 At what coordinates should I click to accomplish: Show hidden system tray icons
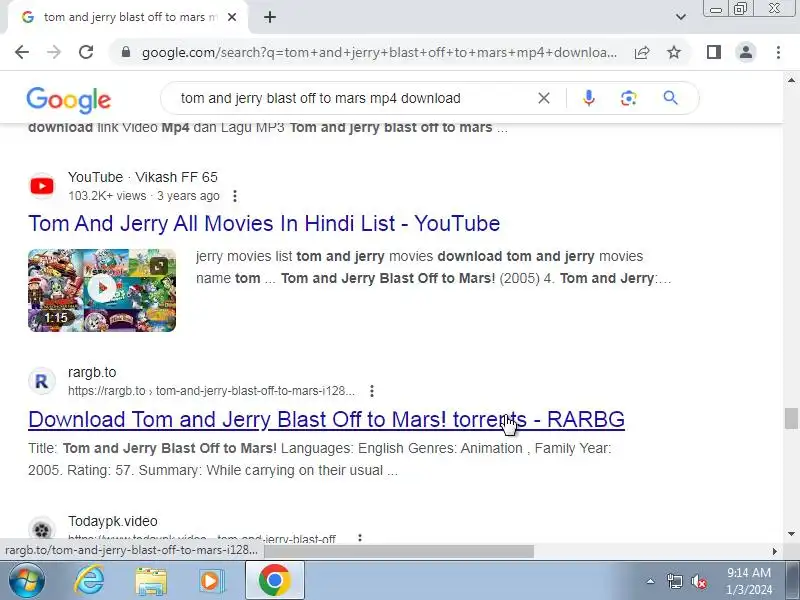pyautogui.click(x=650, y=581)
